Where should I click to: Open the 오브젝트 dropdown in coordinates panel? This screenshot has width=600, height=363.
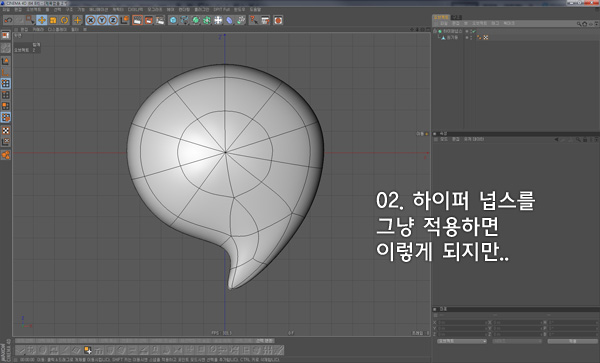[x=462, y=341]
